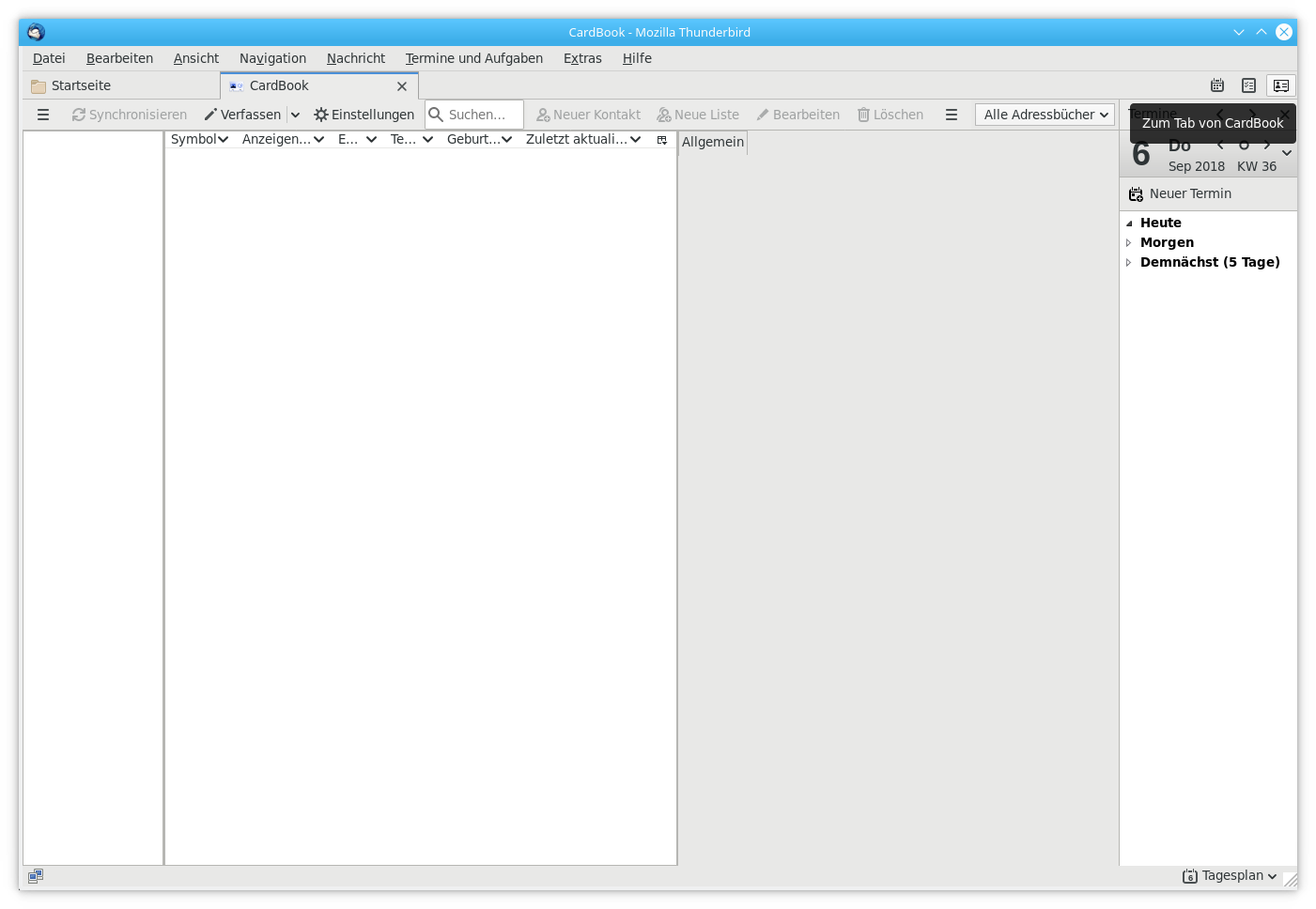Open the app menu right of Löschen
This screenshot has height=909, width=1316.
pyautogui.click(x=952, y=115)
